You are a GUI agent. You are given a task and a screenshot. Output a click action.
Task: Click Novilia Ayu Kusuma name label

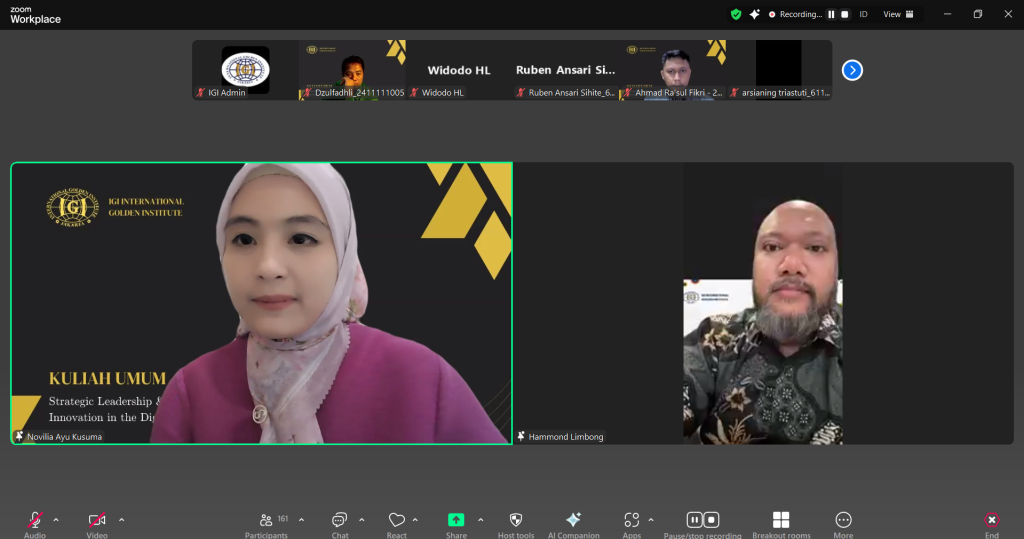[64, 436]
